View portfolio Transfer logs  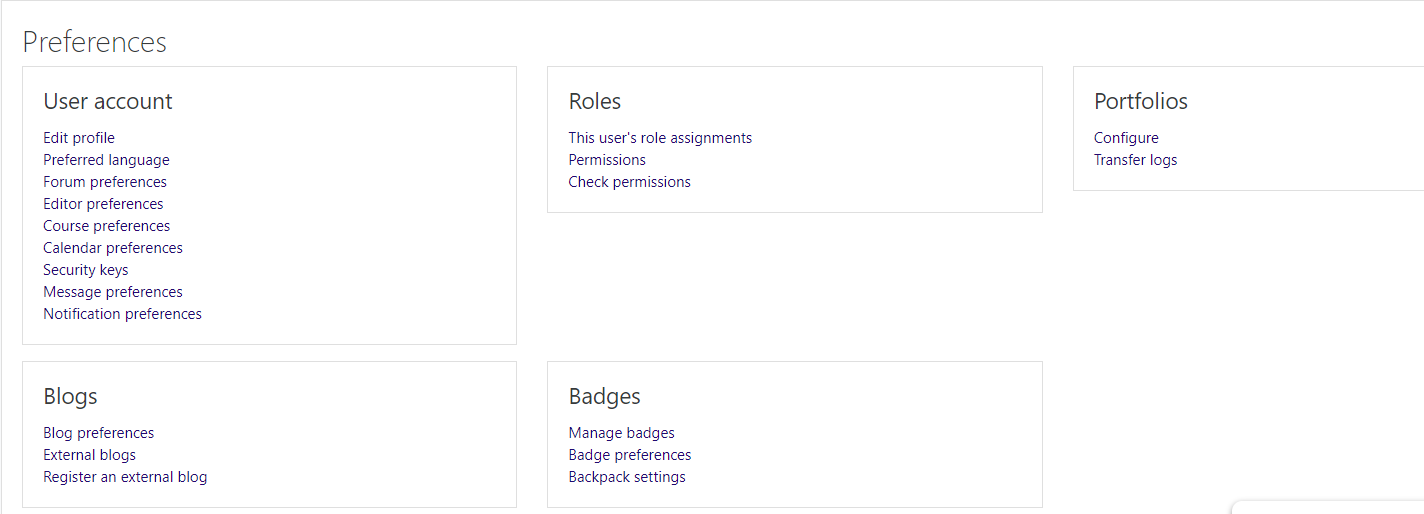pos(1135,160)
